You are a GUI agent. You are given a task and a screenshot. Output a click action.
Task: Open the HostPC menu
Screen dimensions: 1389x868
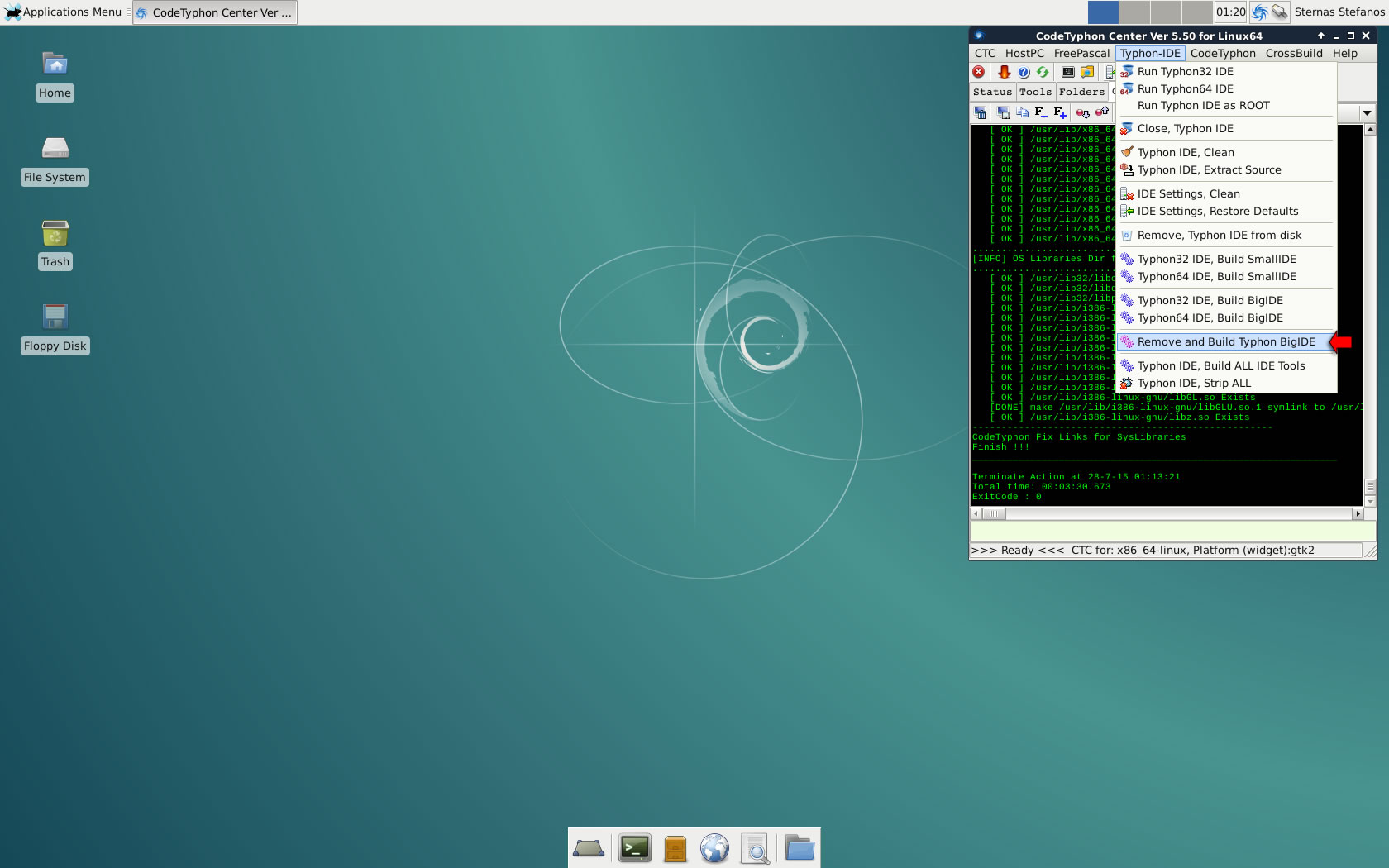pyautogui.click(x=1024, y=53)
